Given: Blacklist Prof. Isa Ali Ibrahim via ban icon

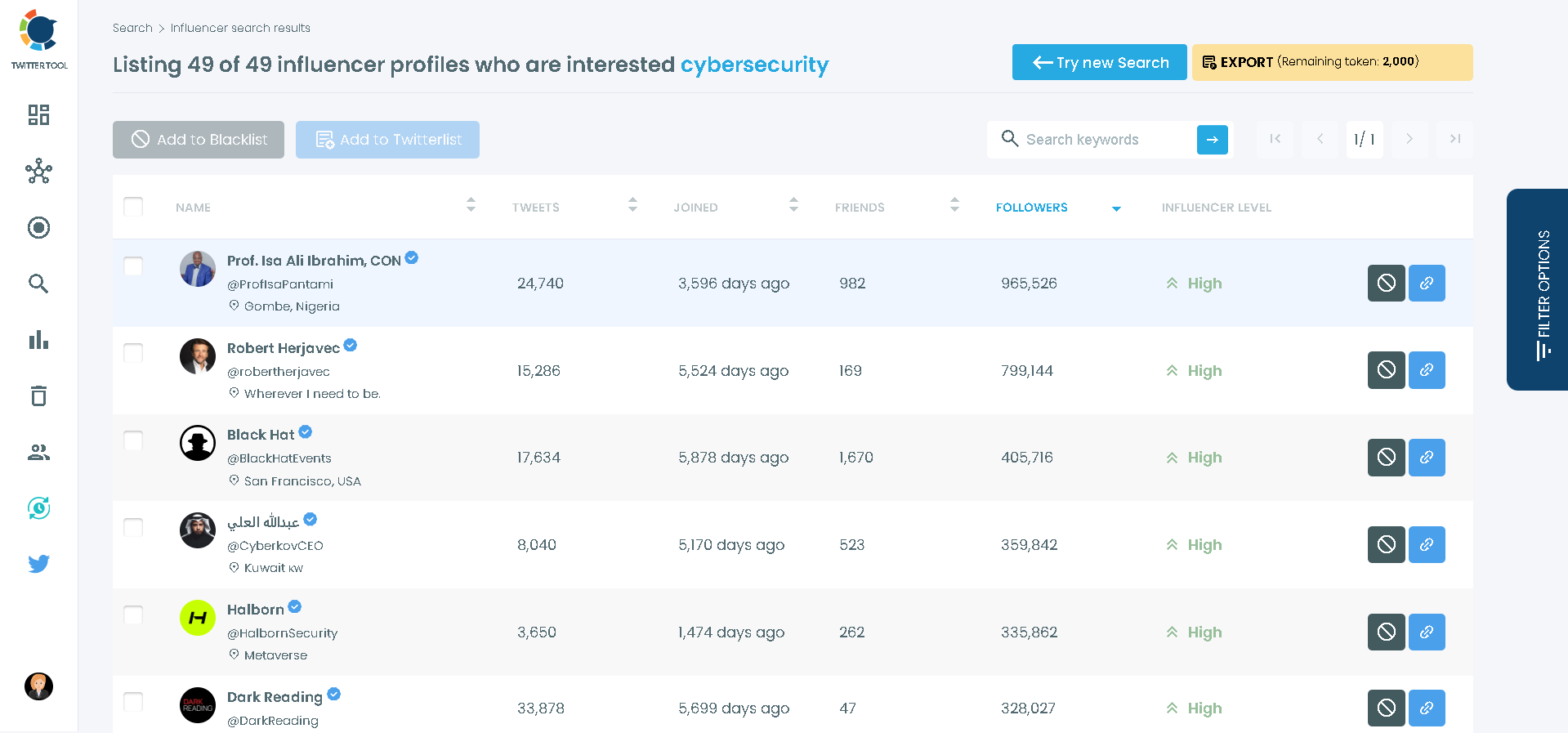Looking at the screenshot, I should coord(1386,283).
